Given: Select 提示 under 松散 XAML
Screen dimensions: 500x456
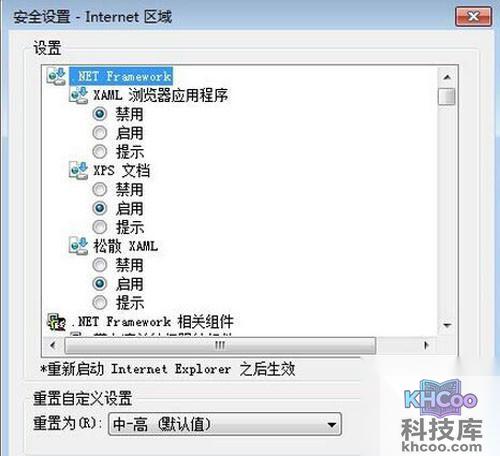Looking at the screenshot, I should click(100, 303).
